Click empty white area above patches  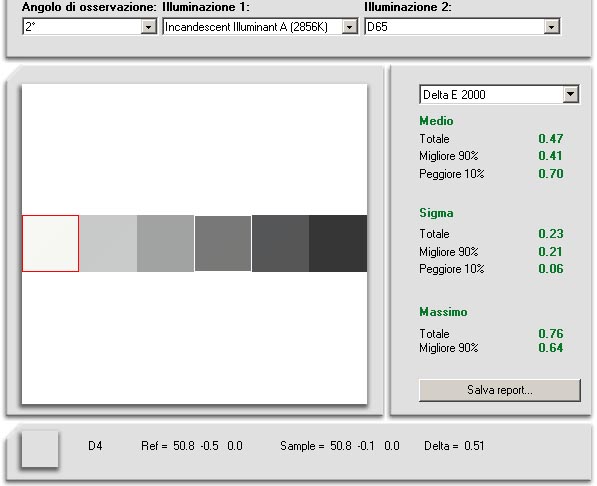tap(195, 149)
